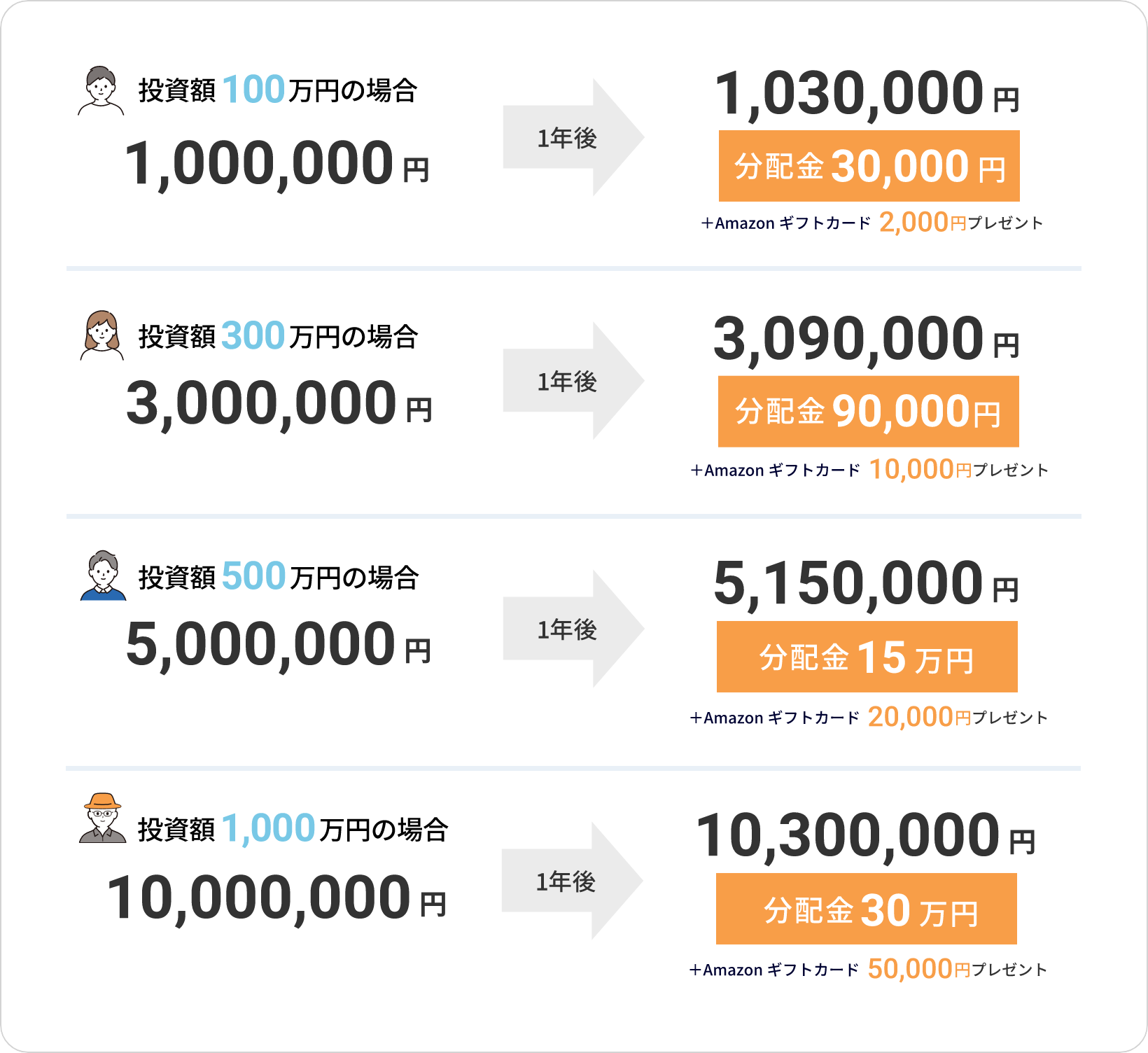Click the 分配金 90,000円 orange banner
This screenshot has width=1148, height=1053.
[868, 412]
